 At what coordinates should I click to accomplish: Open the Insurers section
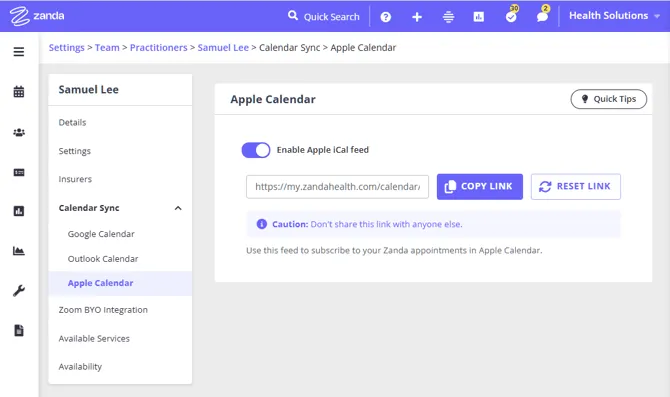point(75,179)
